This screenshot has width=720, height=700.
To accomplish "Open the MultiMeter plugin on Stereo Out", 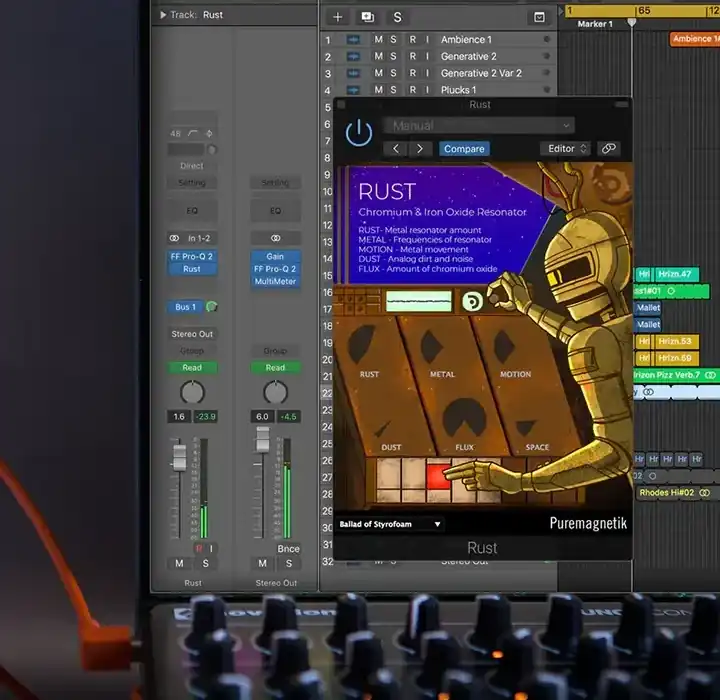I will click(x=275, y=281).
